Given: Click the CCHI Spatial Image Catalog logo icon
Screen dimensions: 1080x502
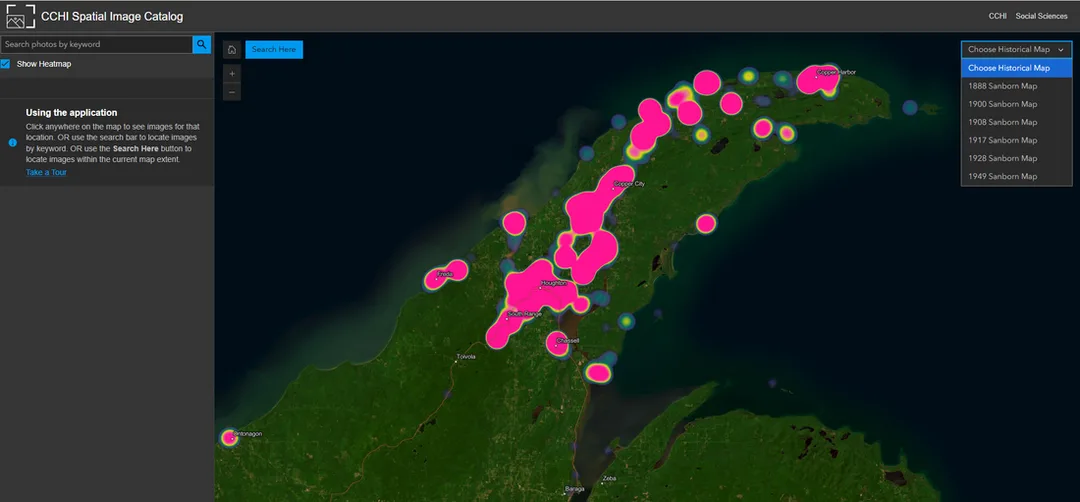Looking at the screenshot, I should (20, 16).
